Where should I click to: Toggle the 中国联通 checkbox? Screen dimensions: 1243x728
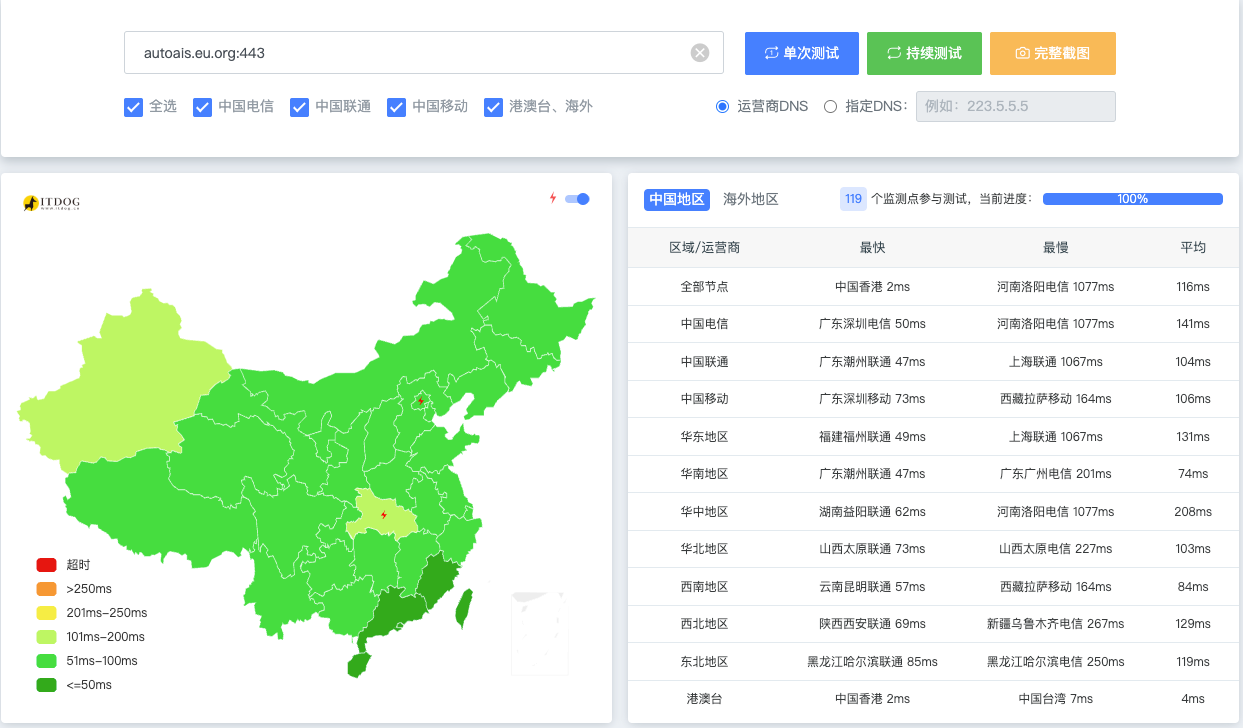[300, 107]
